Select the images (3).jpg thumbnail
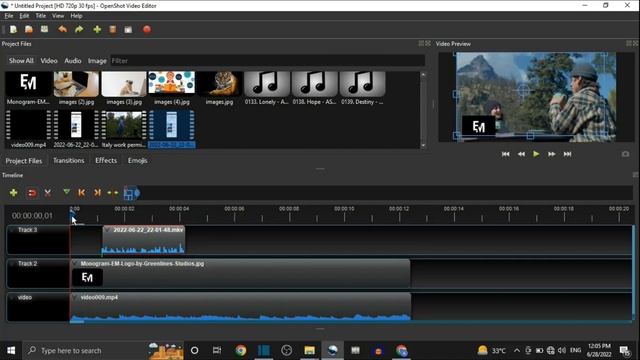Viewport: 640px width, 360px height. coord(124,84)
